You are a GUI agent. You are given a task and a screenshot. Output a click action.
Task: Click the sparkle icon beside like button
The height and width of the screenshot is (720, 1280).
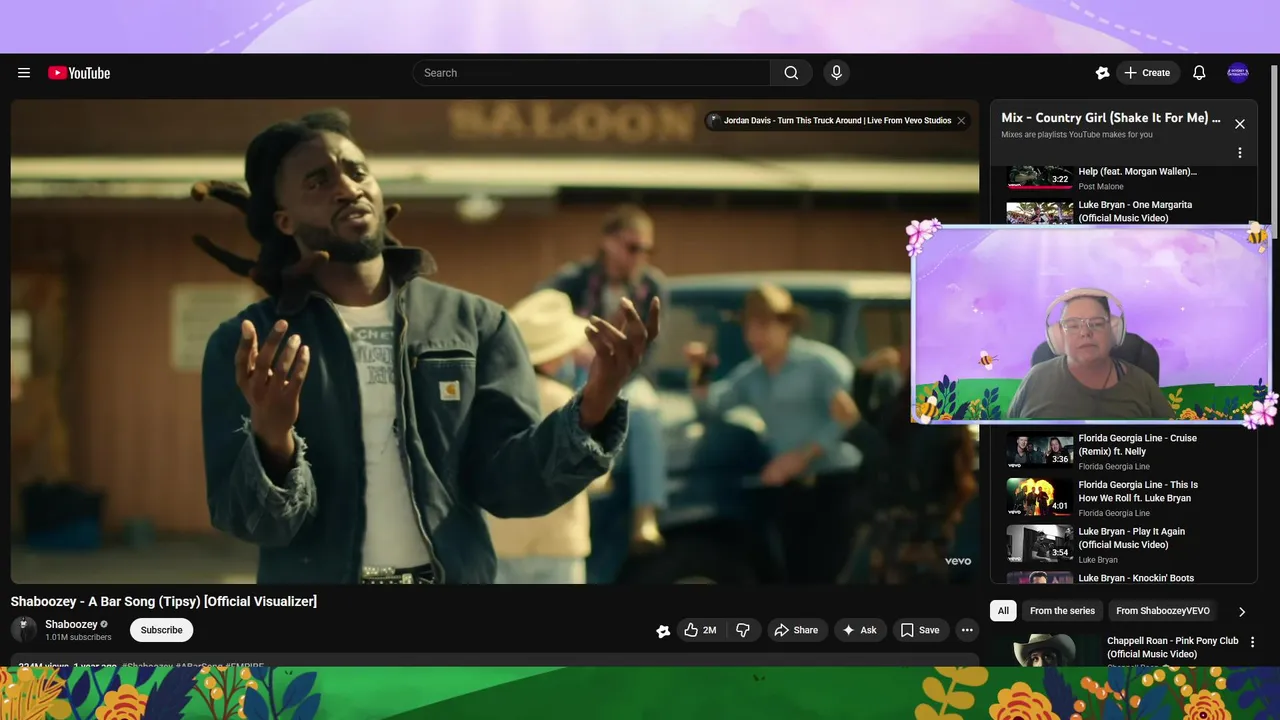[663, 630]
